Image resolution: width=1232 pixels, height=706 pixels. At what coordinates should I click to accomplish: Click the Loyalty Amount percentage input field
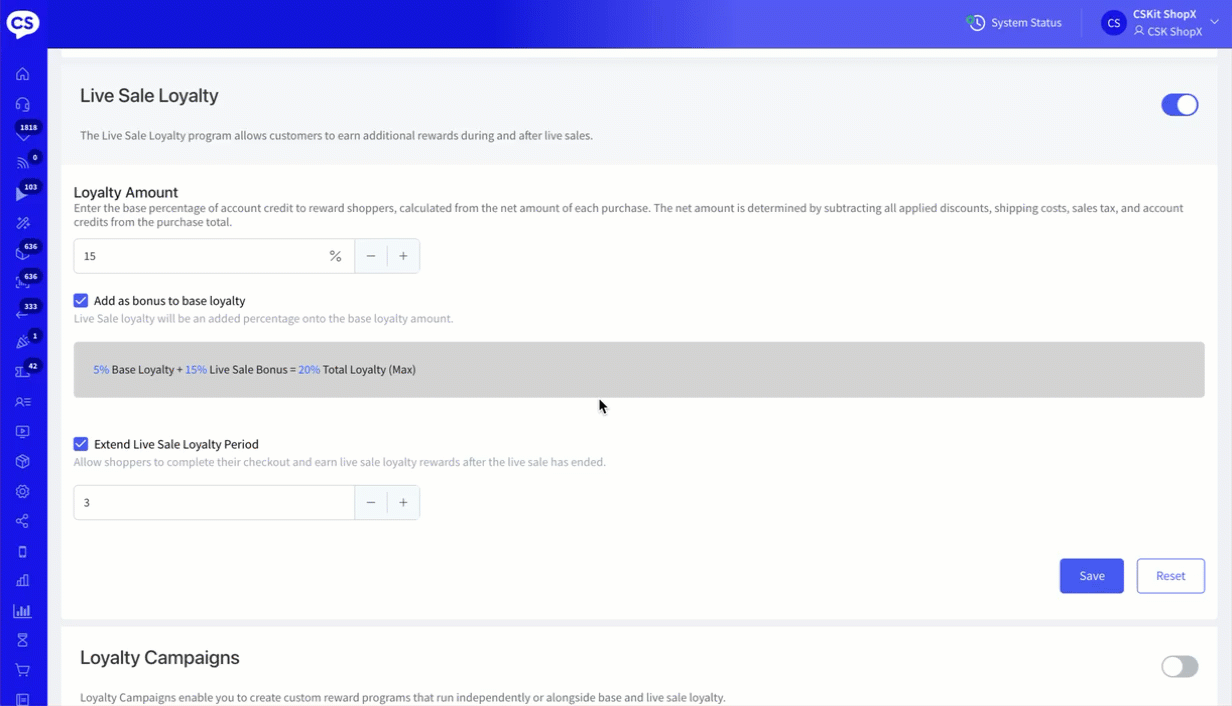pyautogui.click(x=200, y=256)
